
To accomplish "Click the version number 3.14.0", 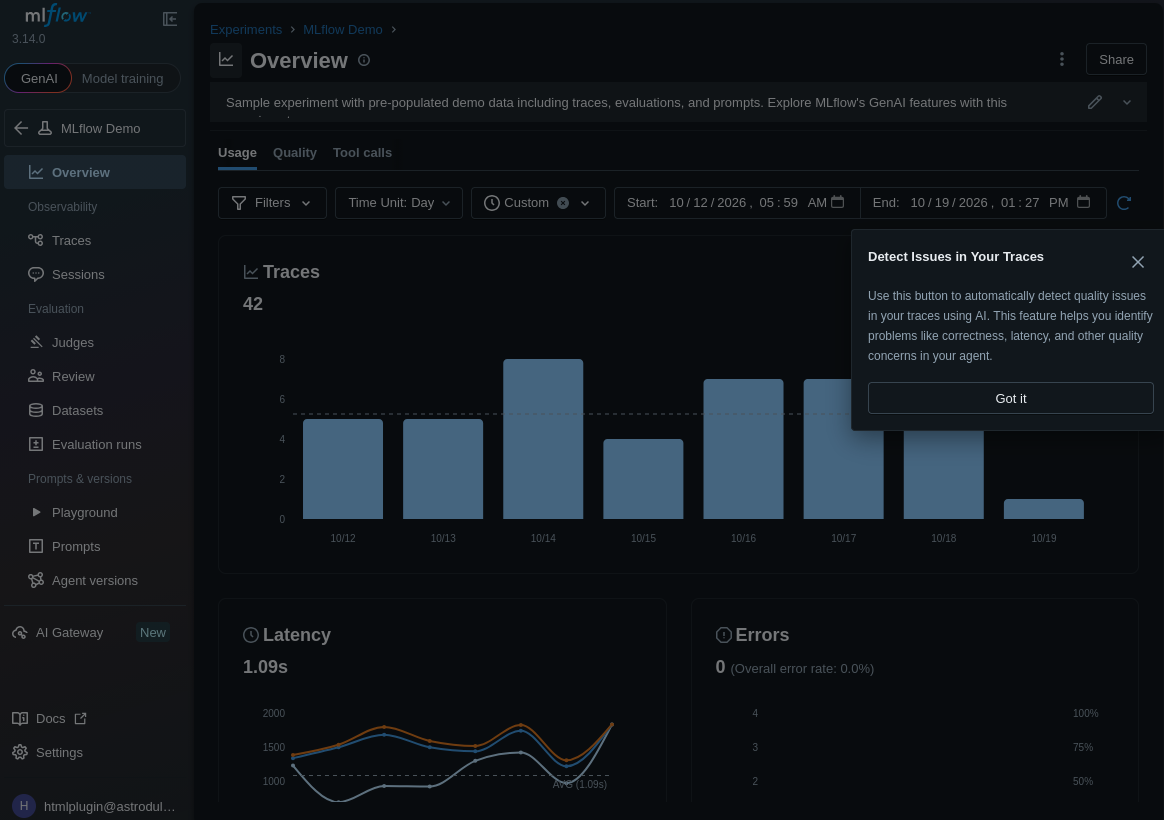I will pyautogui.click(x=28, y=39).
